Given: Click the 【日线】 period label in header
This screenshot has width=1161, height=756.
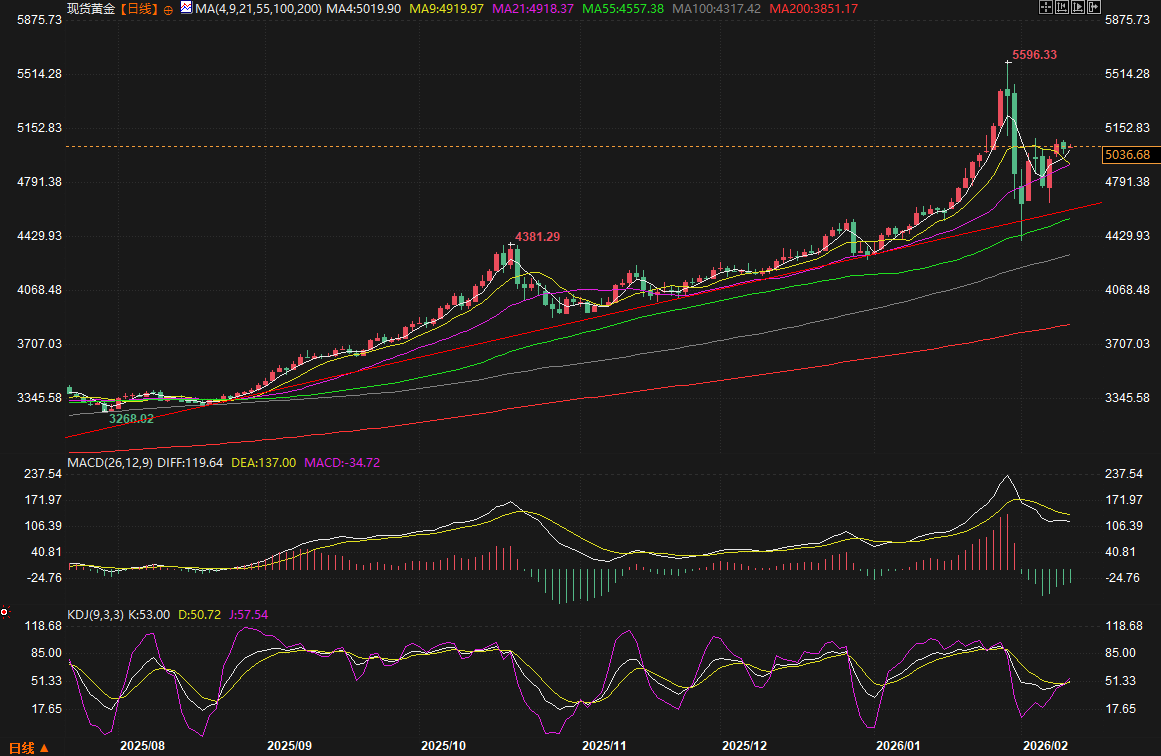Looking at the screenshot, I should click(139, 8).
